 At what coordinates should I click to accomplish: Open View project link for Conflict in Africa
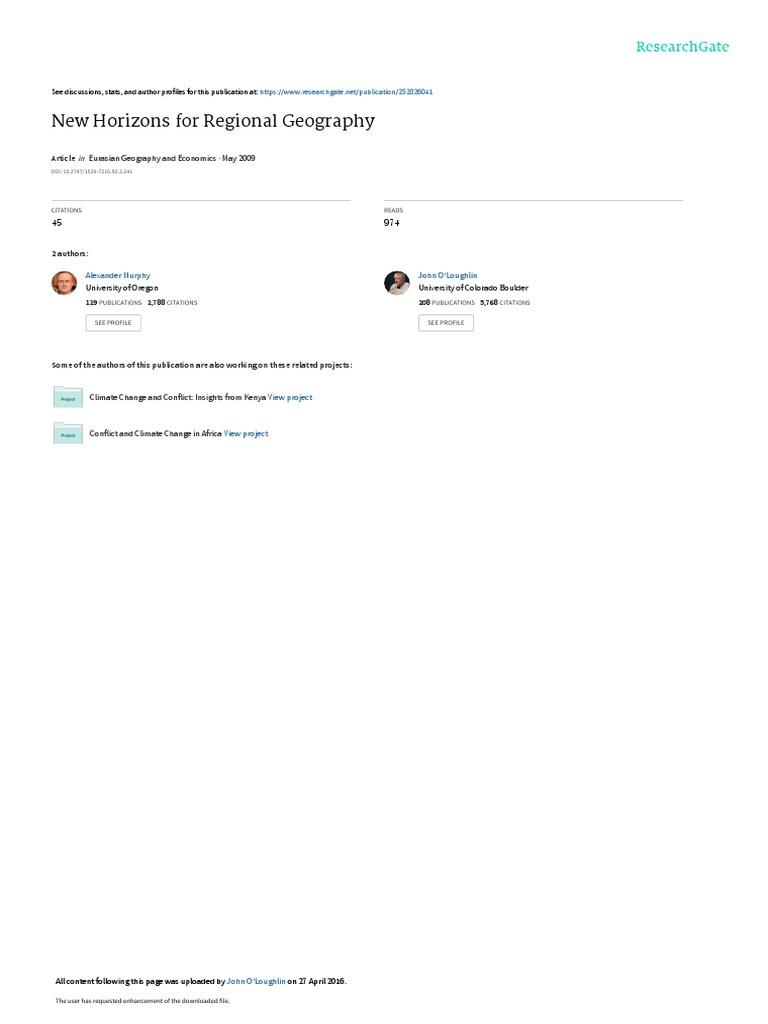[246, 434]
